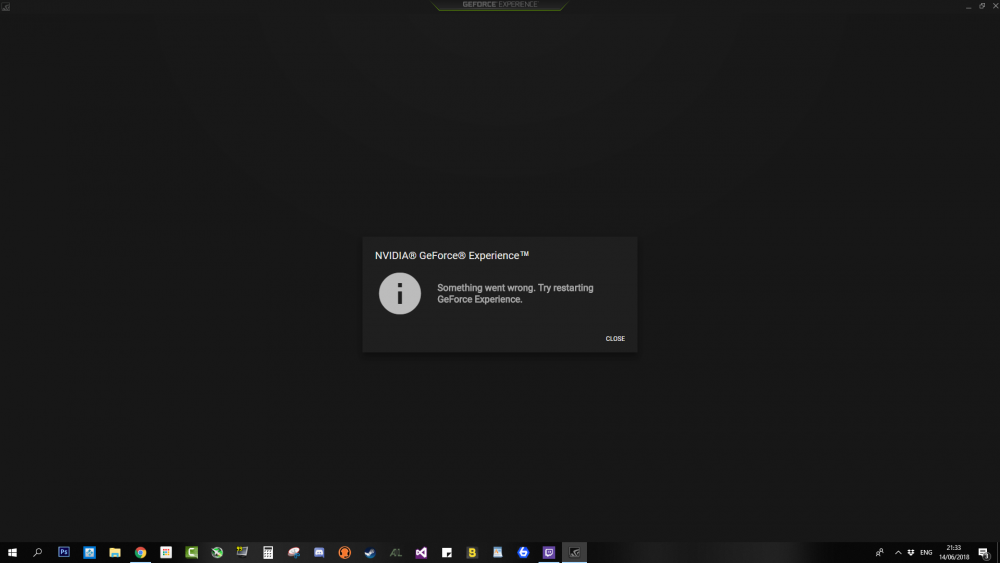Screen dimensions: 1000x563
Task: Open the Action Center notifications icon
Action: (984, 553)
